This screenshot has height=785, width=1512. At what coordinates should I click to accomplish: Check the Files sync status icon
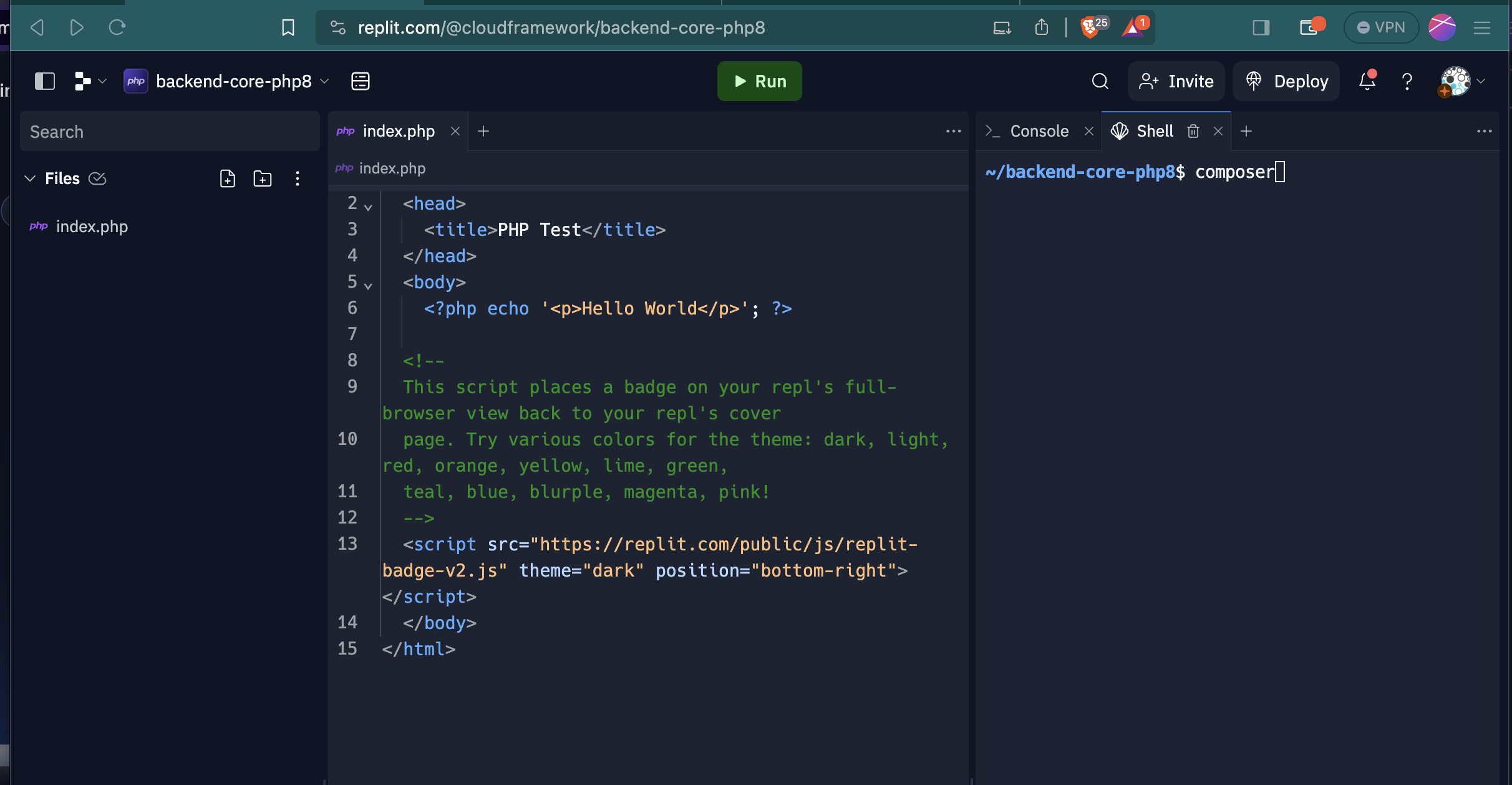[97, 178]
